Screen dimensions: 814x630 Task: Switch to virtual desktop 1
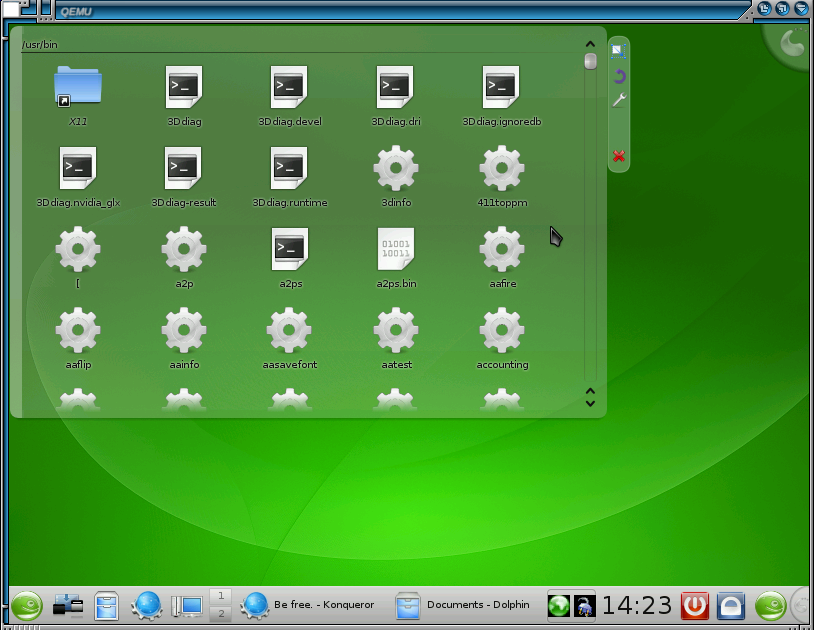[221, 596]
